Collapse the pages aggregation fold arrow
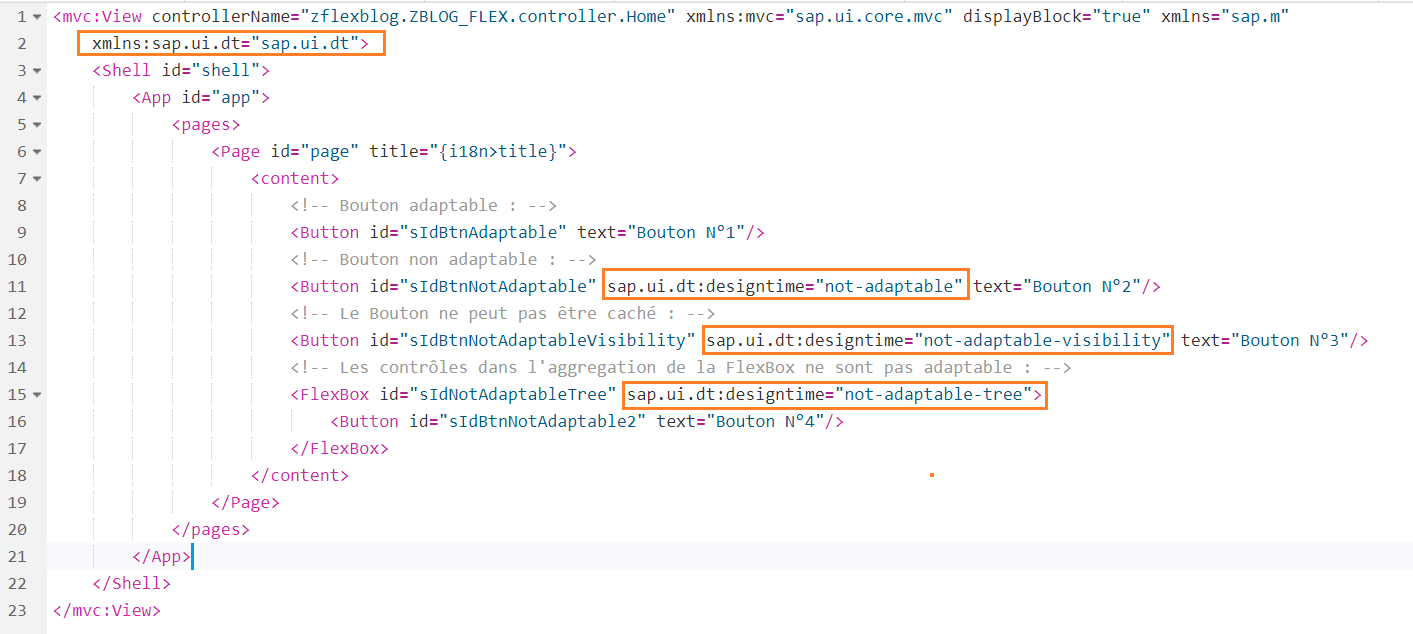The height and width of the screenshot is (634, 1413). coord(37,125)
